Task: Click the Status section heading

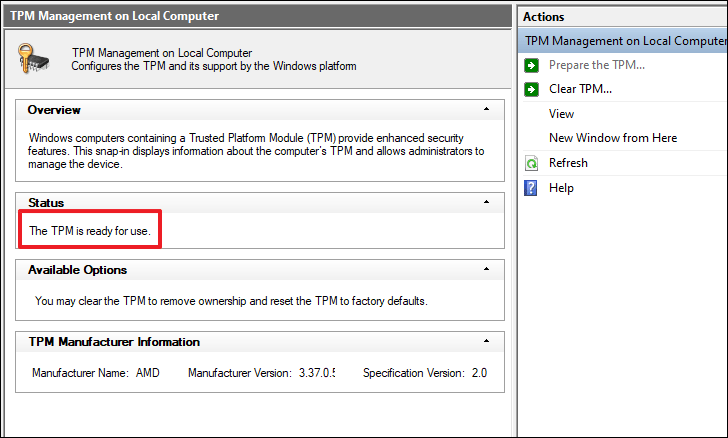Action: [x=46, y=203]
